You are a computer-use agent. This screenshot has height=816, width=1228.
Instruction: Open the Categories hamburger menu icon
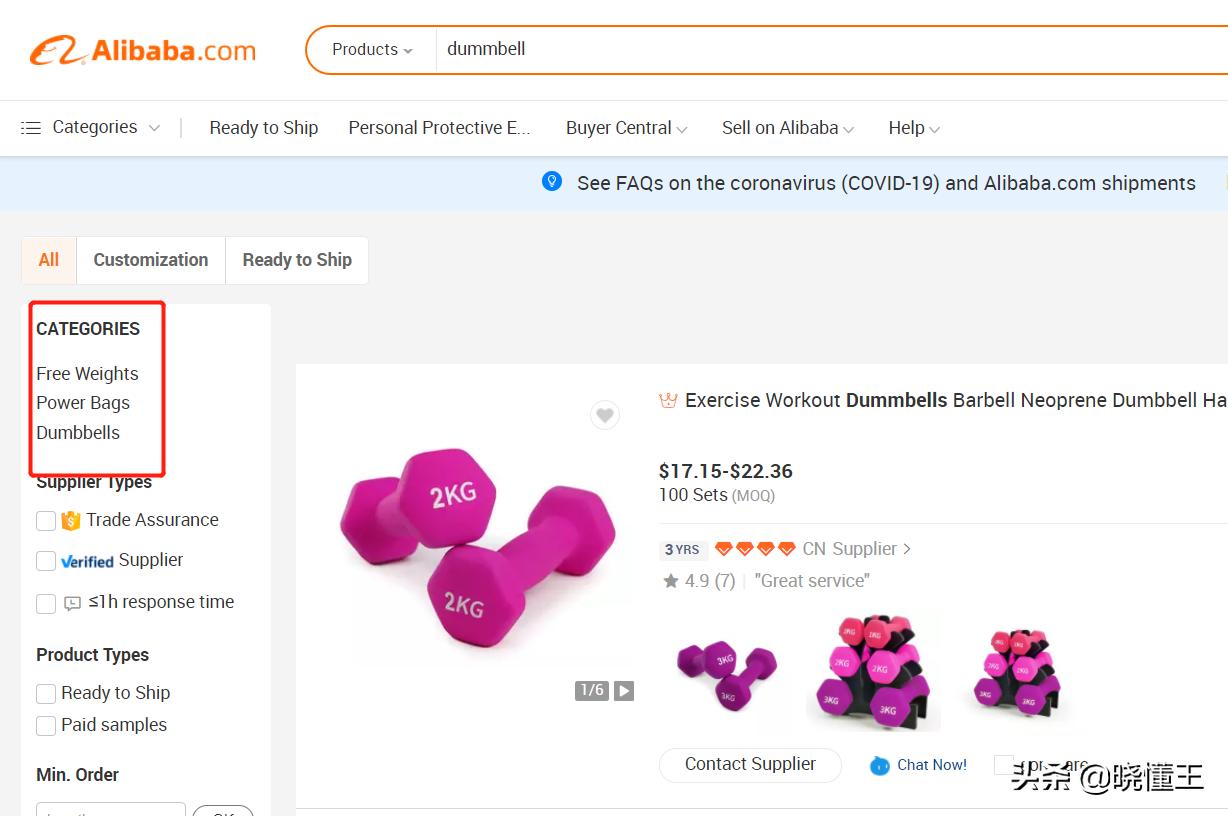(31, 128)
